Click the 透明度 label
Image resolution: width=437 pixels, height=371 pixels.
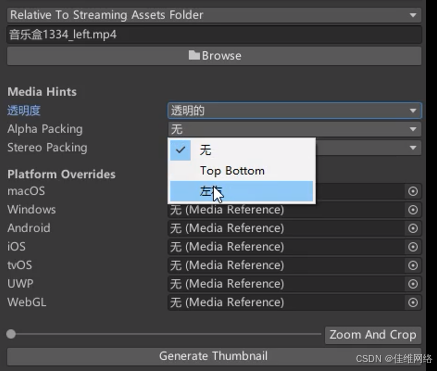(x=24, y=111)
